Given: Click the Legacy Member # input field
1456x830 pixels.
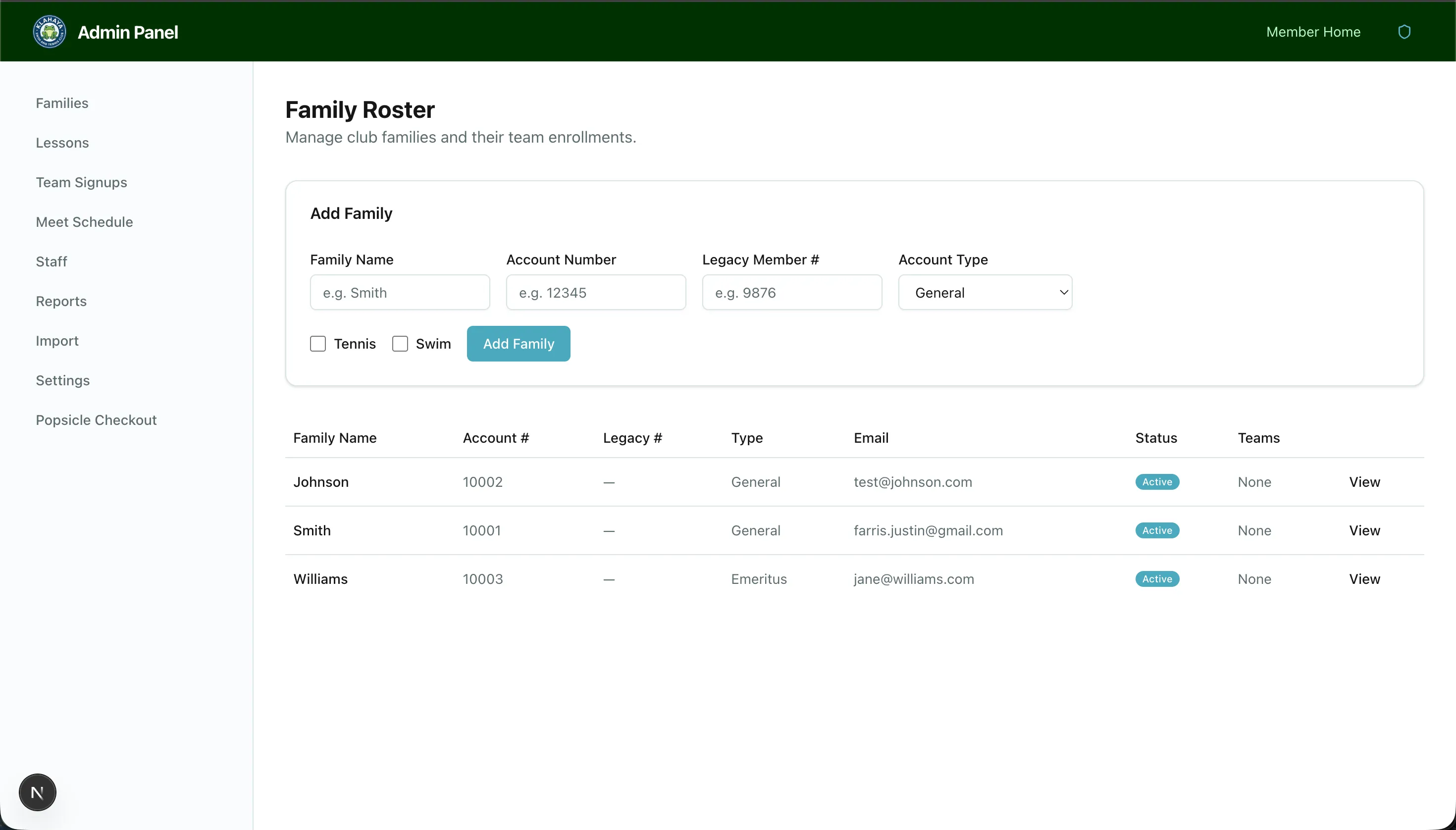Looking at the screenshot, I should point(792,292).
